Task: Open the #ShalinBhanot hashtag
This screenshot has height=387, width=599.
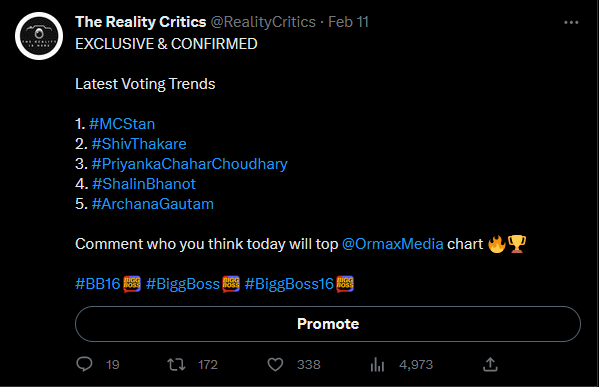Action: tap(144, 184)
